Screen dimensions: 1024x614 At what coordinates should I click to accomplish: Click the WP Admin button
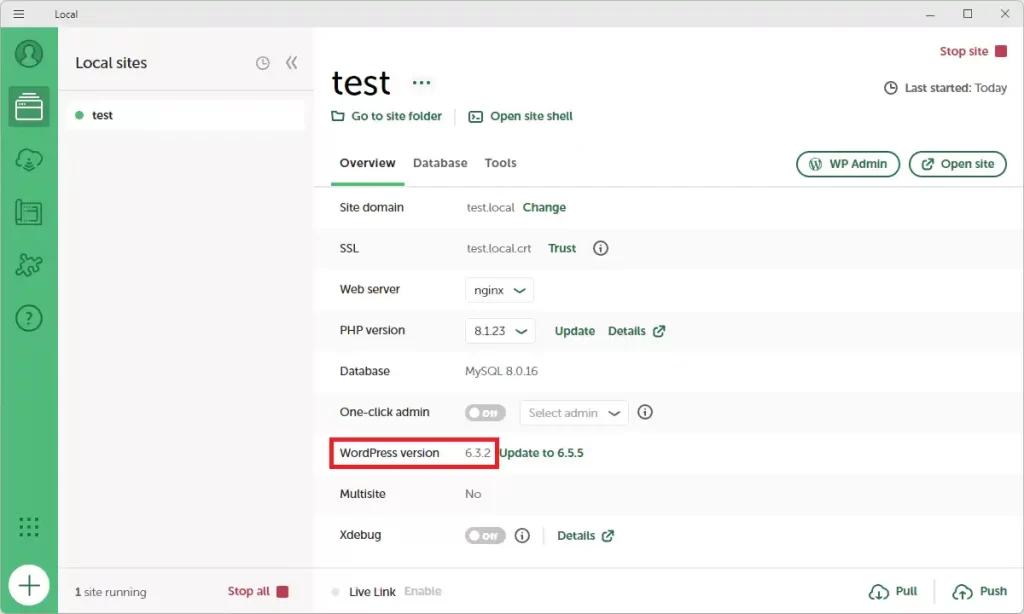(x=848, y=164)
